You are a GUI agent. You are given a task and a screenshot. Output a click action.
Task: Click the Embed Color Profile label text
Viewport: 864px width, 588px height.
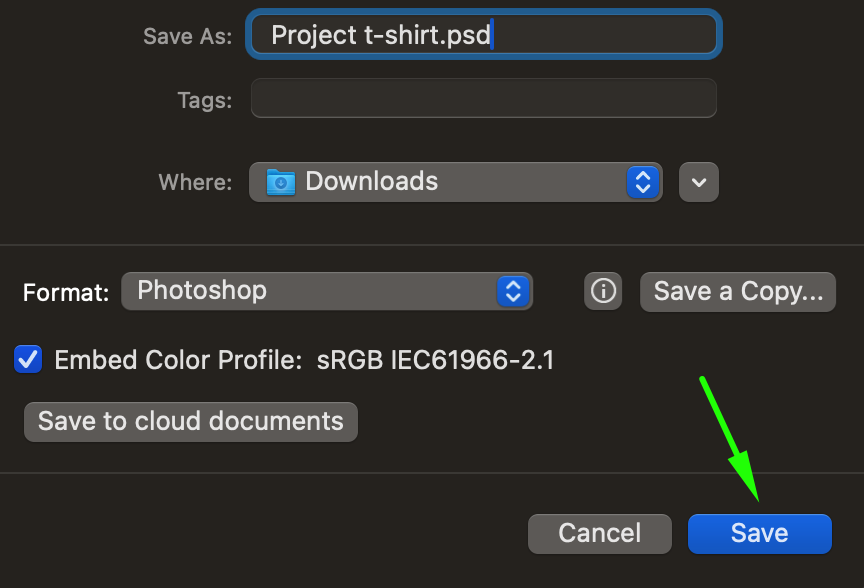coord(178,360)
